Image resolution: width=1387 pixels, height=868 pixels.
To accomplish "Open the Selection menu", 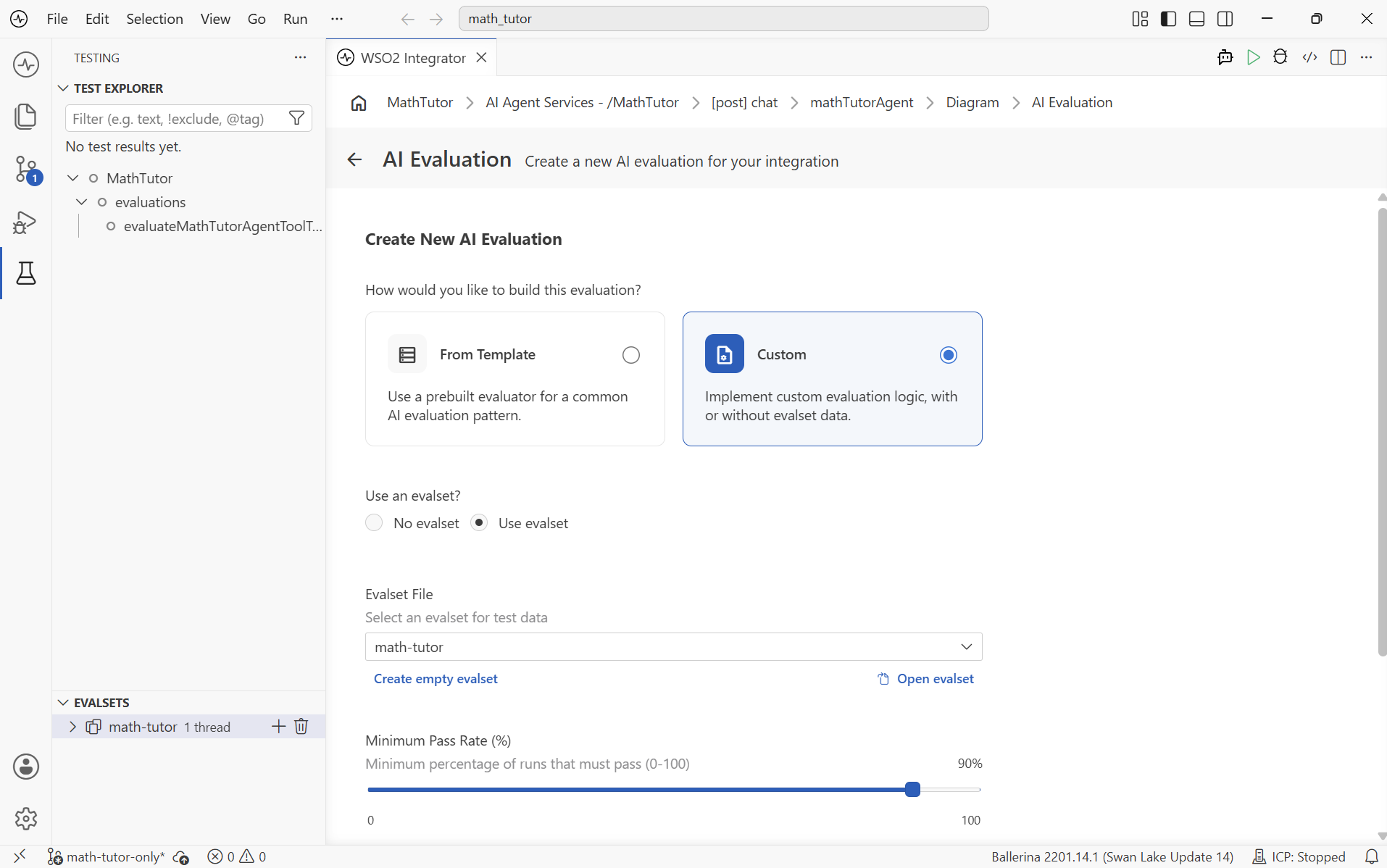I will point(154,19).
